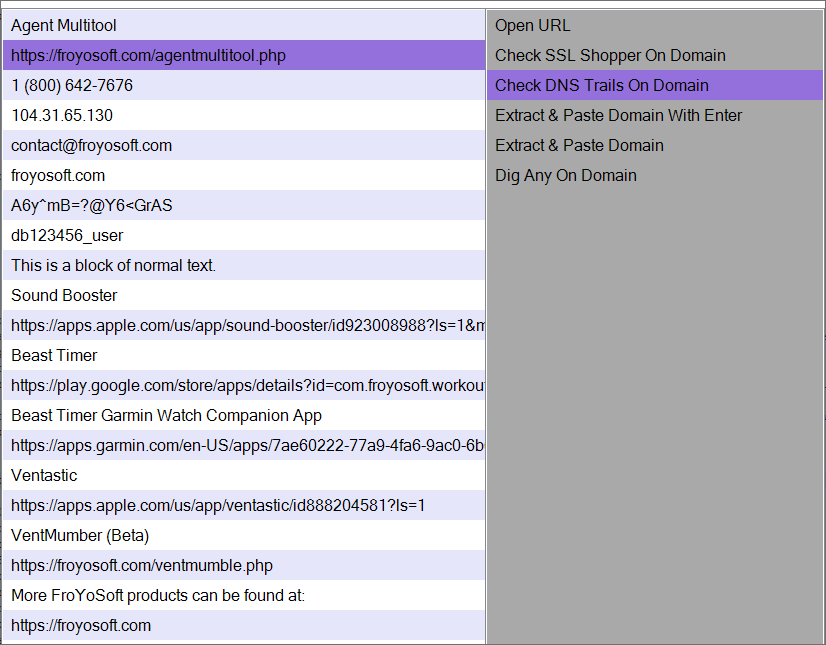Select the A6y^mB password entry
The width and height of the screenshot is (826, 645).
(x=244, y=206)
